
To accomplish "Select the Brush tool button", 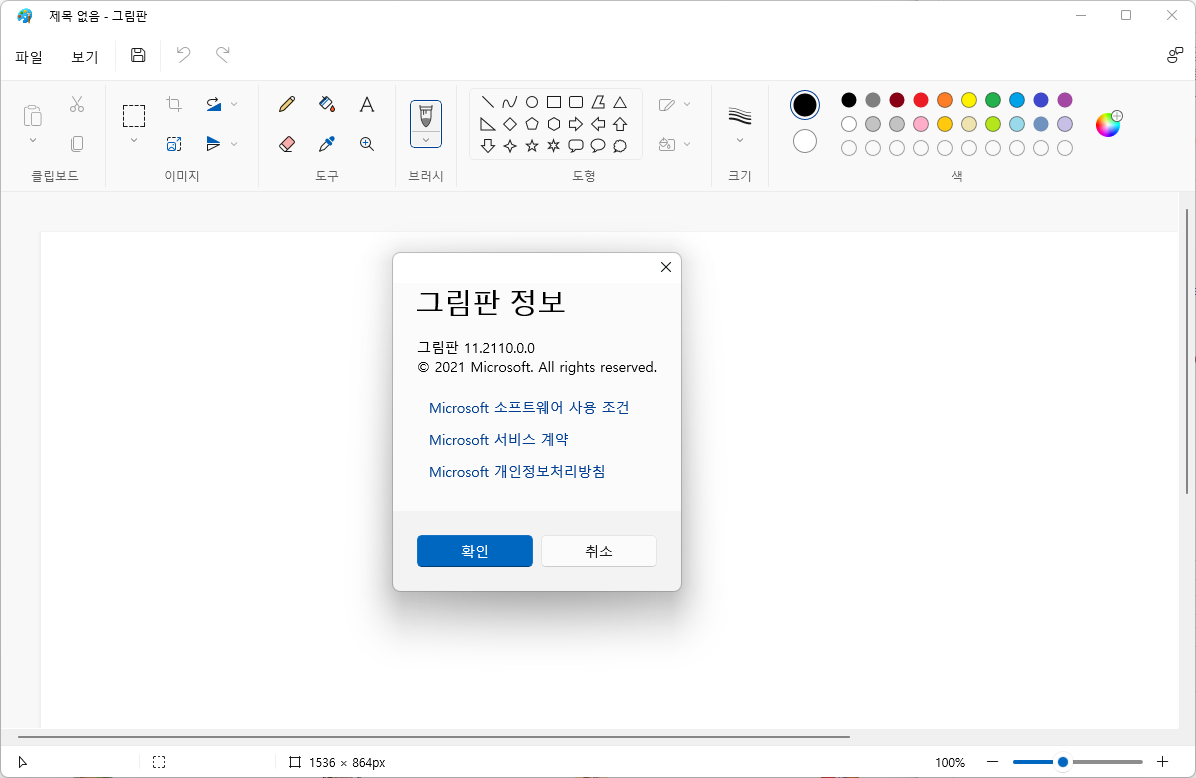I will click(426, 116).
